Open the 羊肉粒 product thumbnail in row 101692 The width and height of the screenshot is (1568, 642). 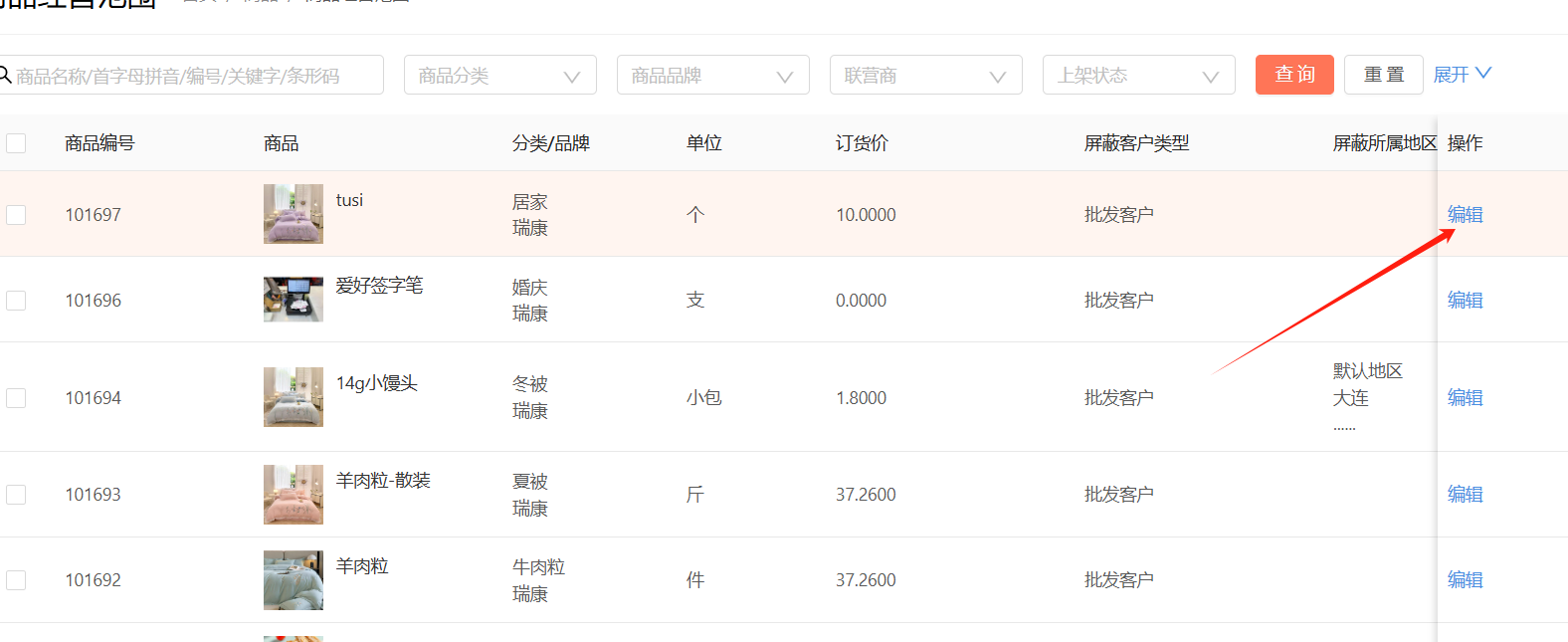coord(294,580)
